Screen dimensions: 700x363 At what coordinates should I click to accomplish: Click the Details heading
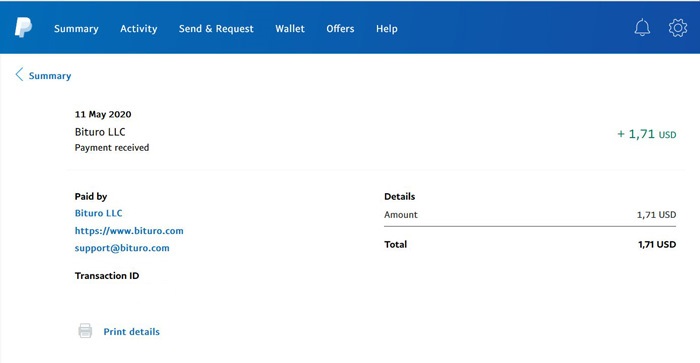400,196
